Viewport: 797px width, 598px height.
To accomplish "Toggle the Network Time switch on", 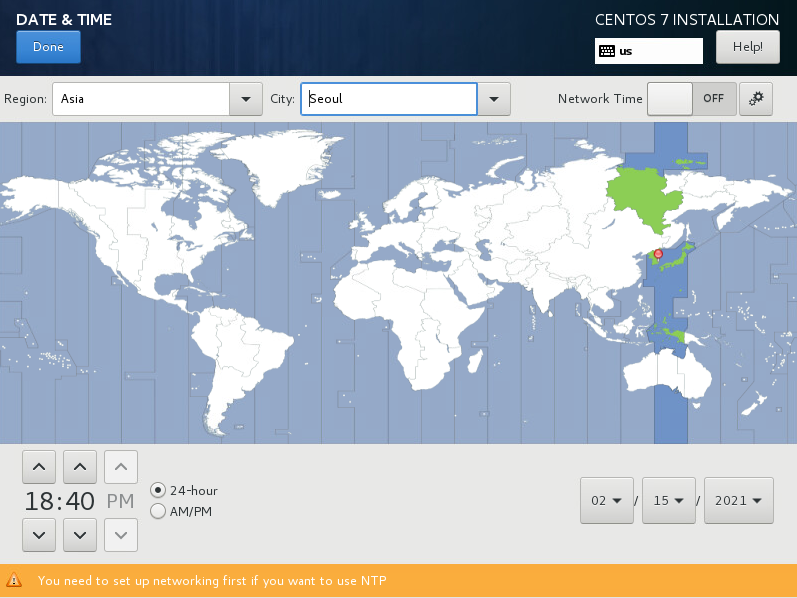I will pos(692,99).
